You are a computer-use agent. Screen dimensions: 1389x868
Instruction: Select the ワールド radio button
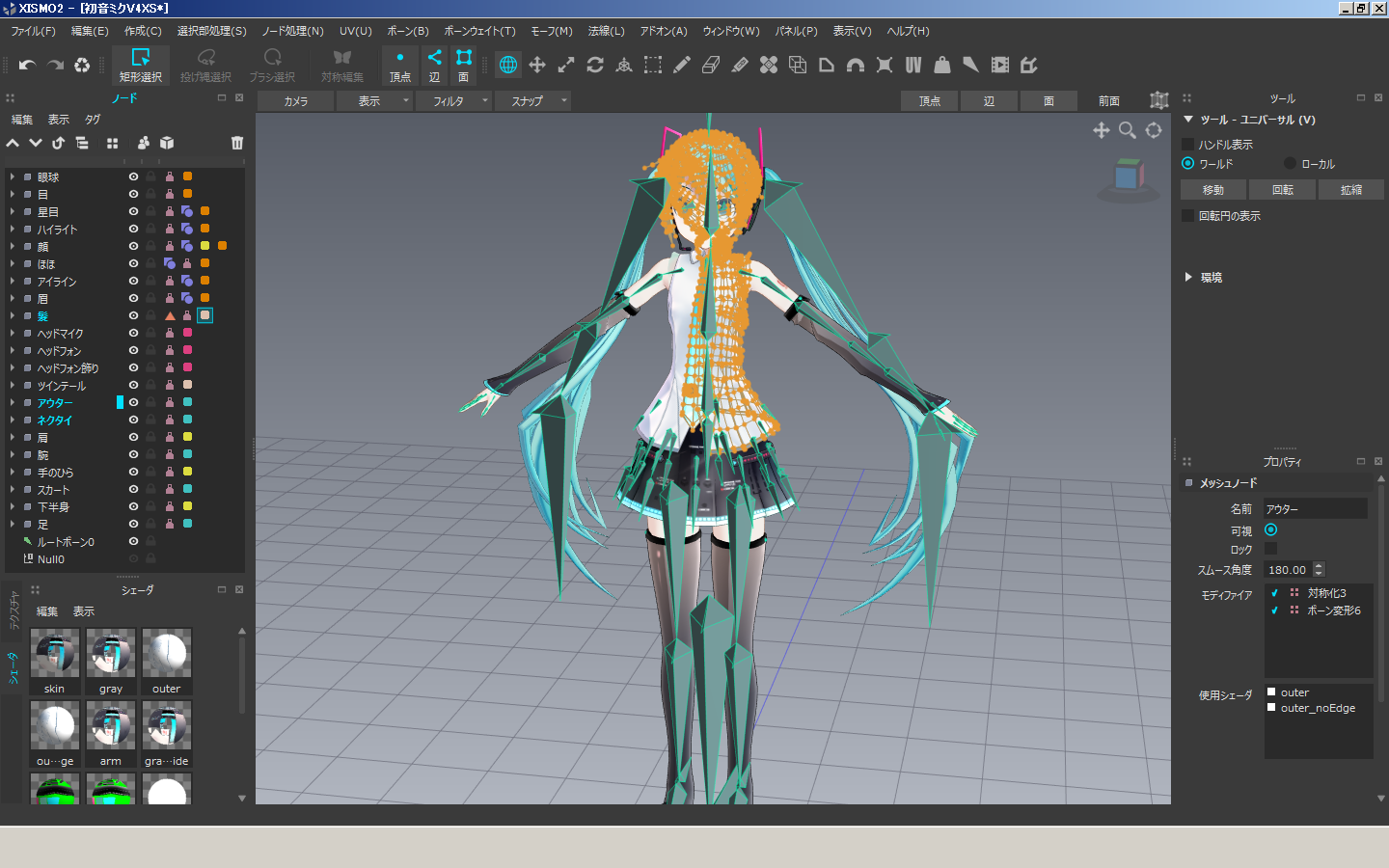[x=1188, y=163]
